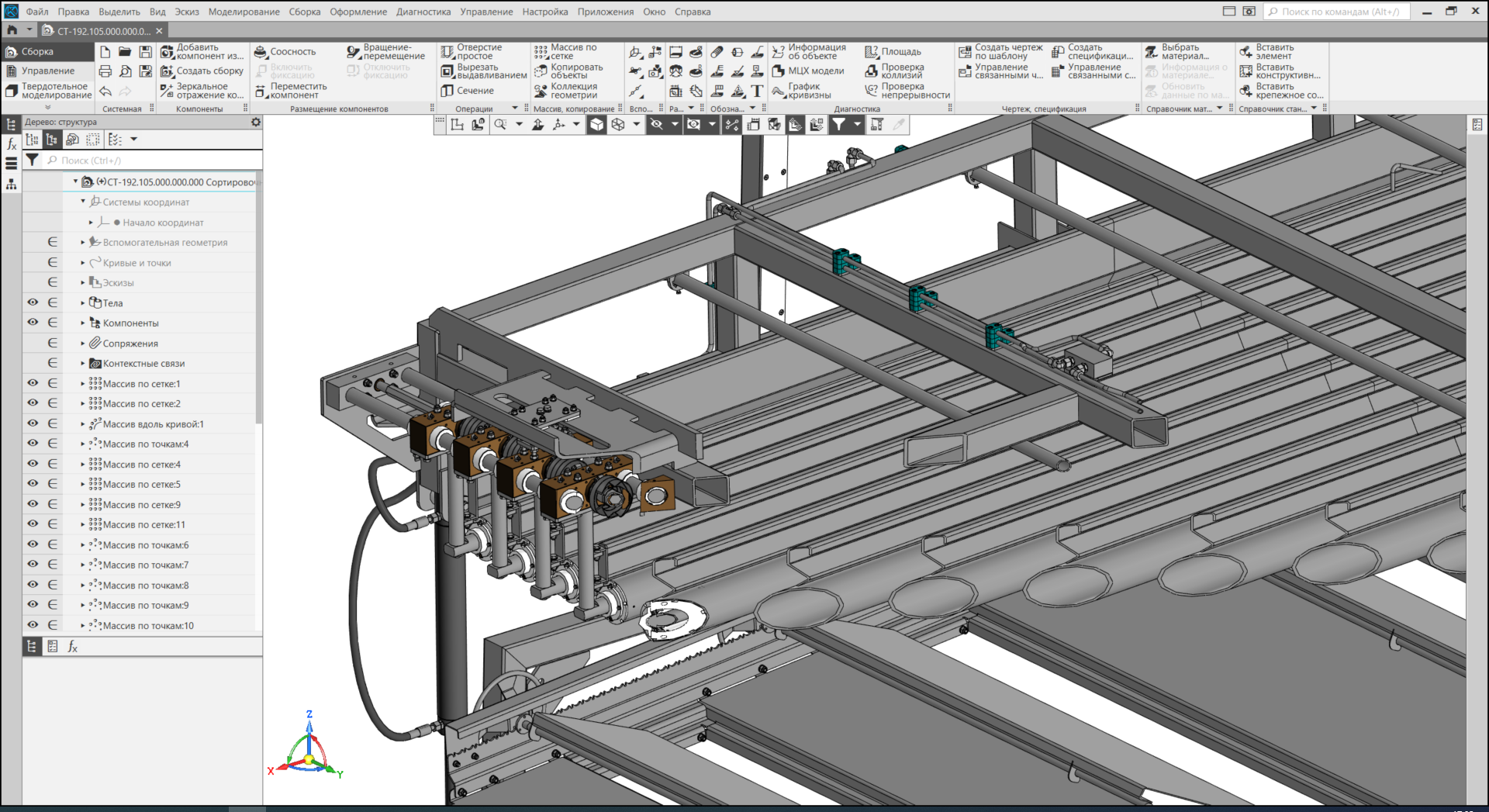Click the Add component from file icon

[167, 52]
